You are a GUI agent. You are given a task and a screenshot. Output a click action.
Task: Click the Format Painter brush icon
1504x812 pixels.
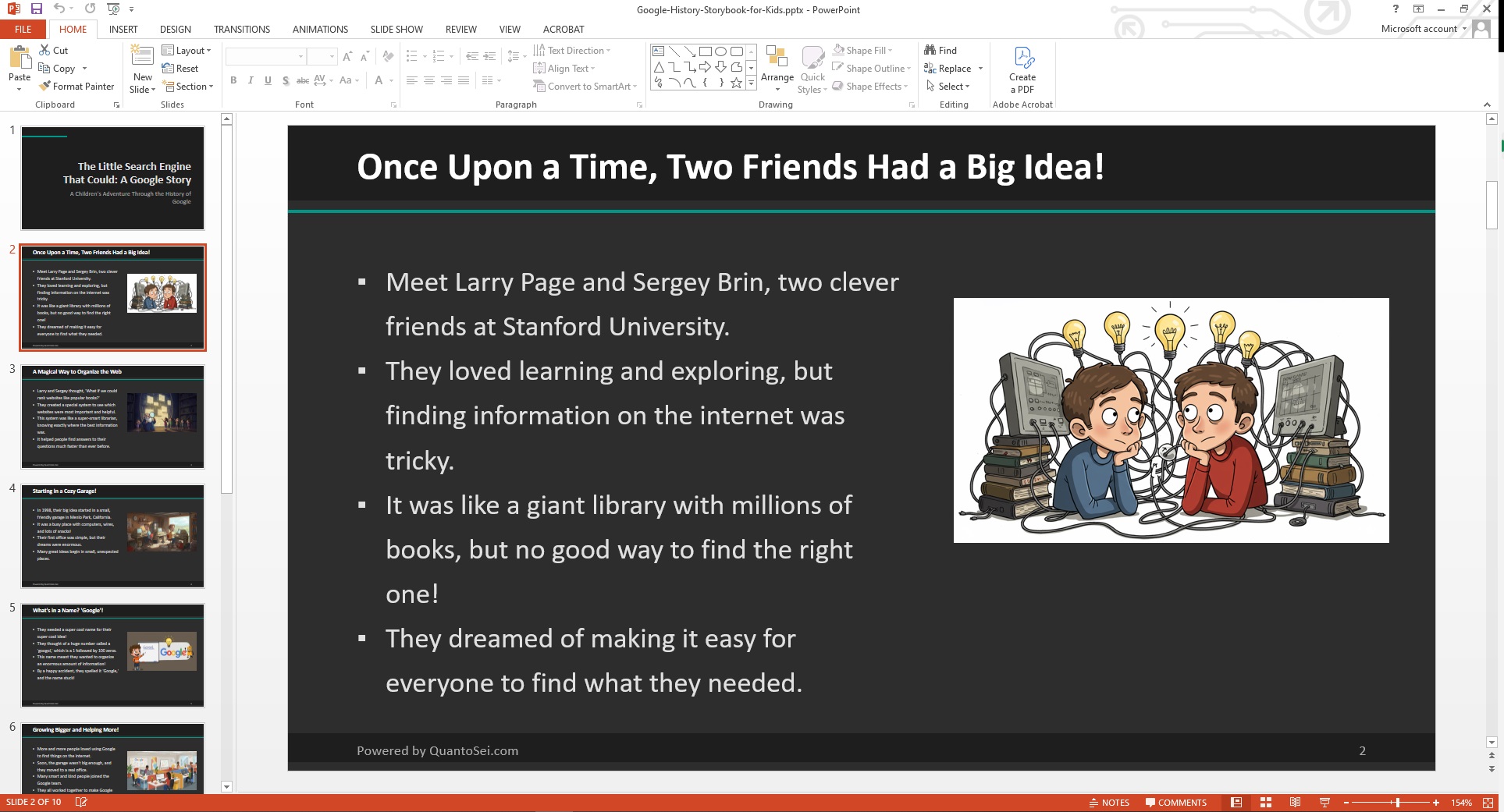point(45,87)
